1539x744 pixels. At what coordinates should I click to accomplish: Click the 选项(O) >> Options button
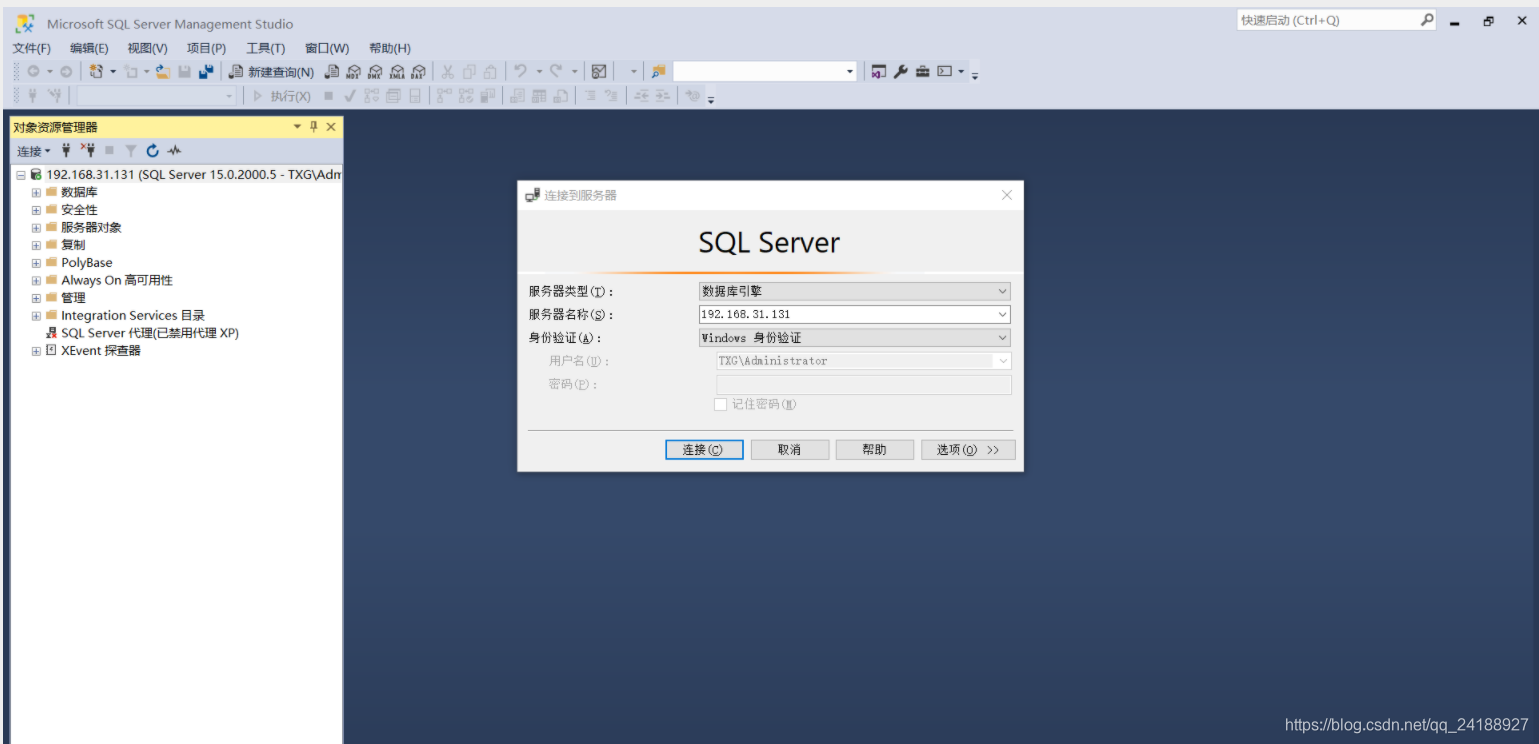(968, 450)
